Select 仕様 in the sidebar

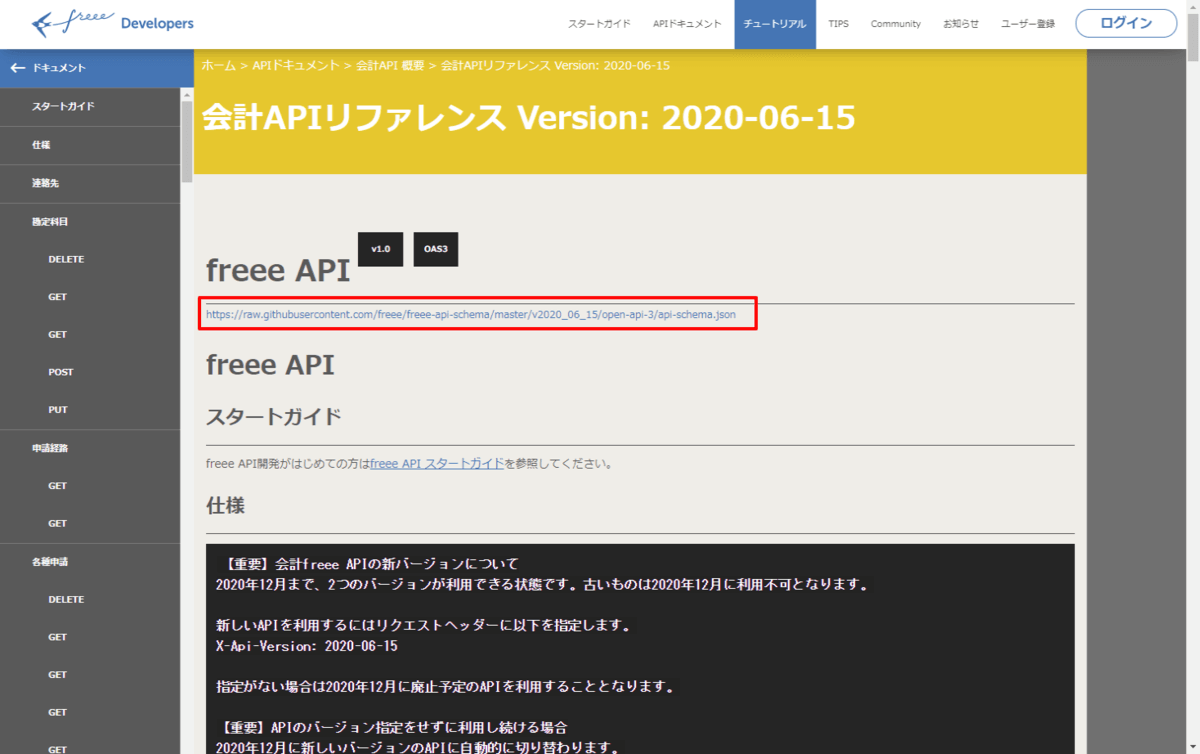point(90,145)
